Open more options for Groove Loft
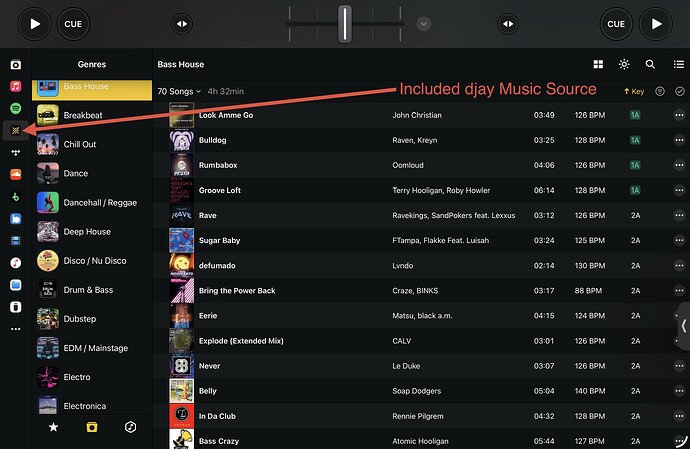690x449 pixels. 679,190
